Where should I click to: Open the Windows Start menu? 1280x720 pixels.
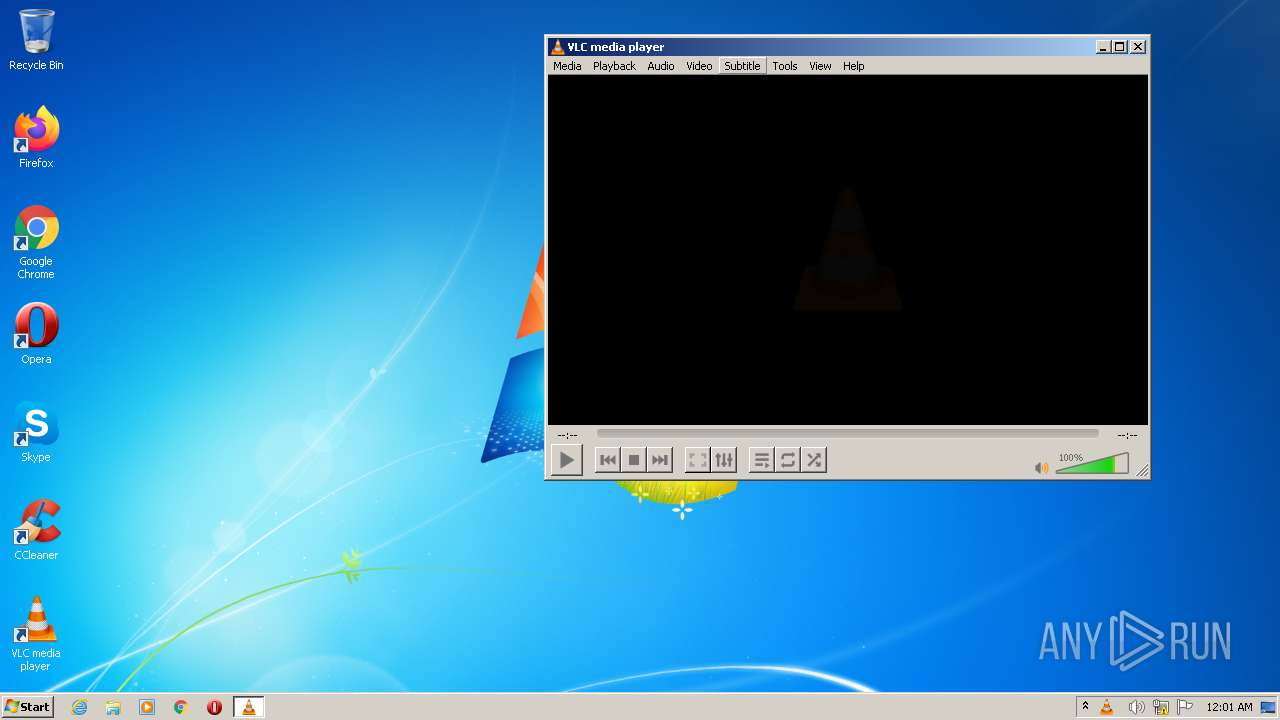27,706
